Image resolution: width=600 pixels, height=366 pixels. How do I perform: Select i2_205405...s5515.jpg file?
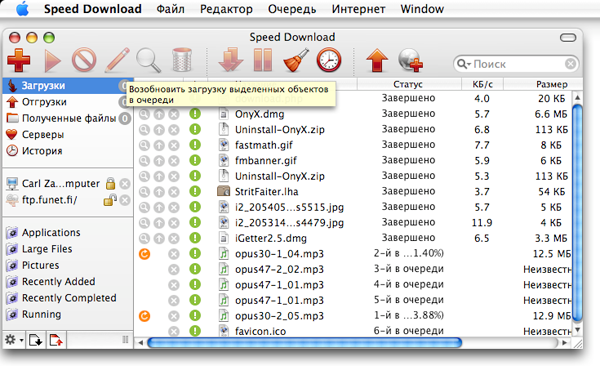[289, 208]
